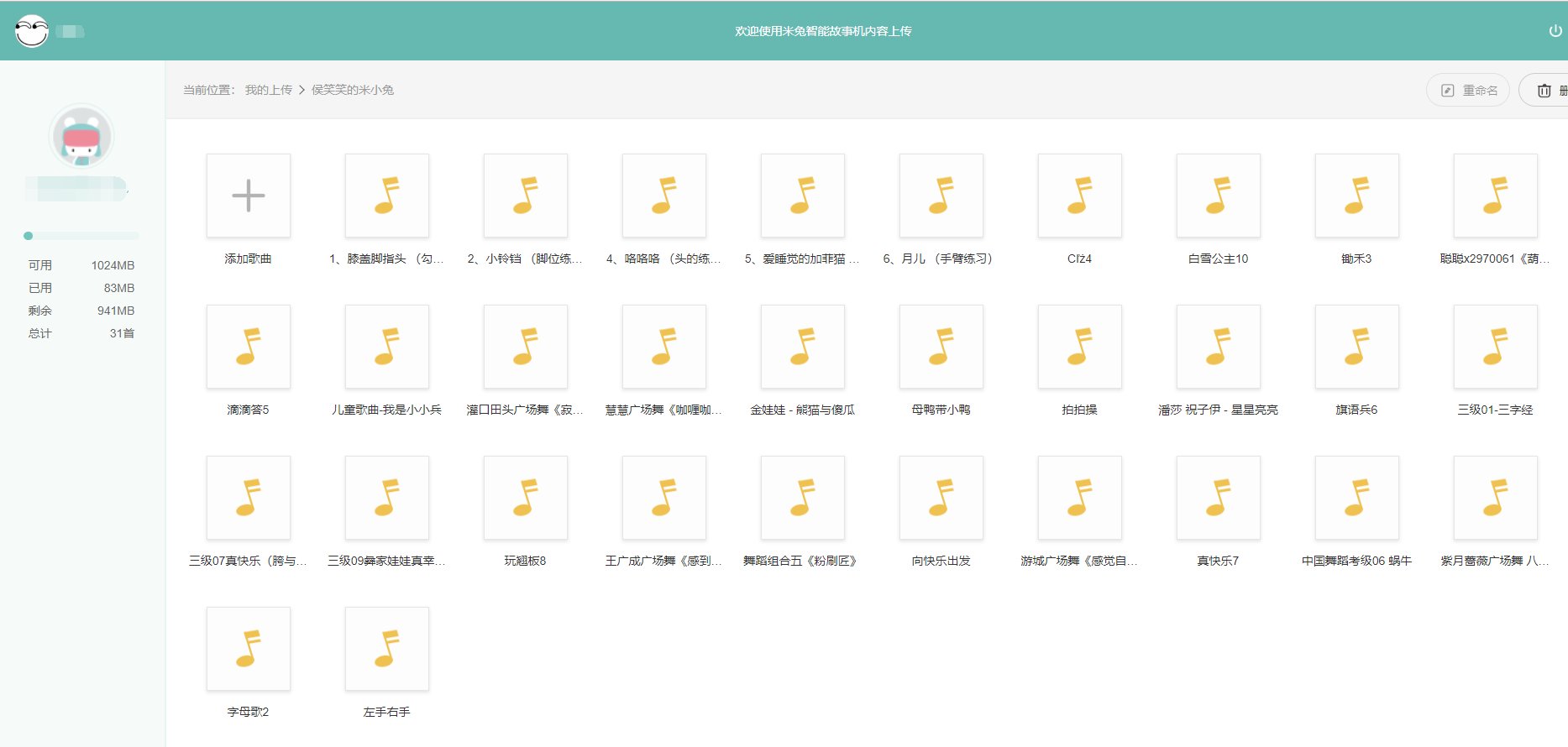
Task: Select the 金娃娃 - 熊猫与傻瓜 song icon
Action: point(803,347)
